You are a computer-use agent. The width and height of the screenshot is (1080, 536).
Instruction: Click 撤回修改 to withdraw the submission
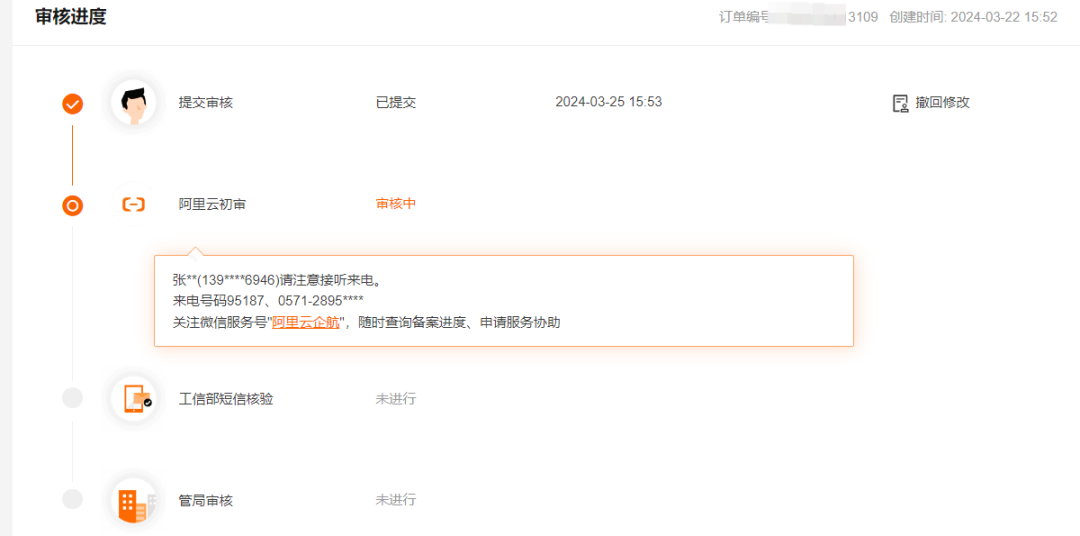click(942, 103)
